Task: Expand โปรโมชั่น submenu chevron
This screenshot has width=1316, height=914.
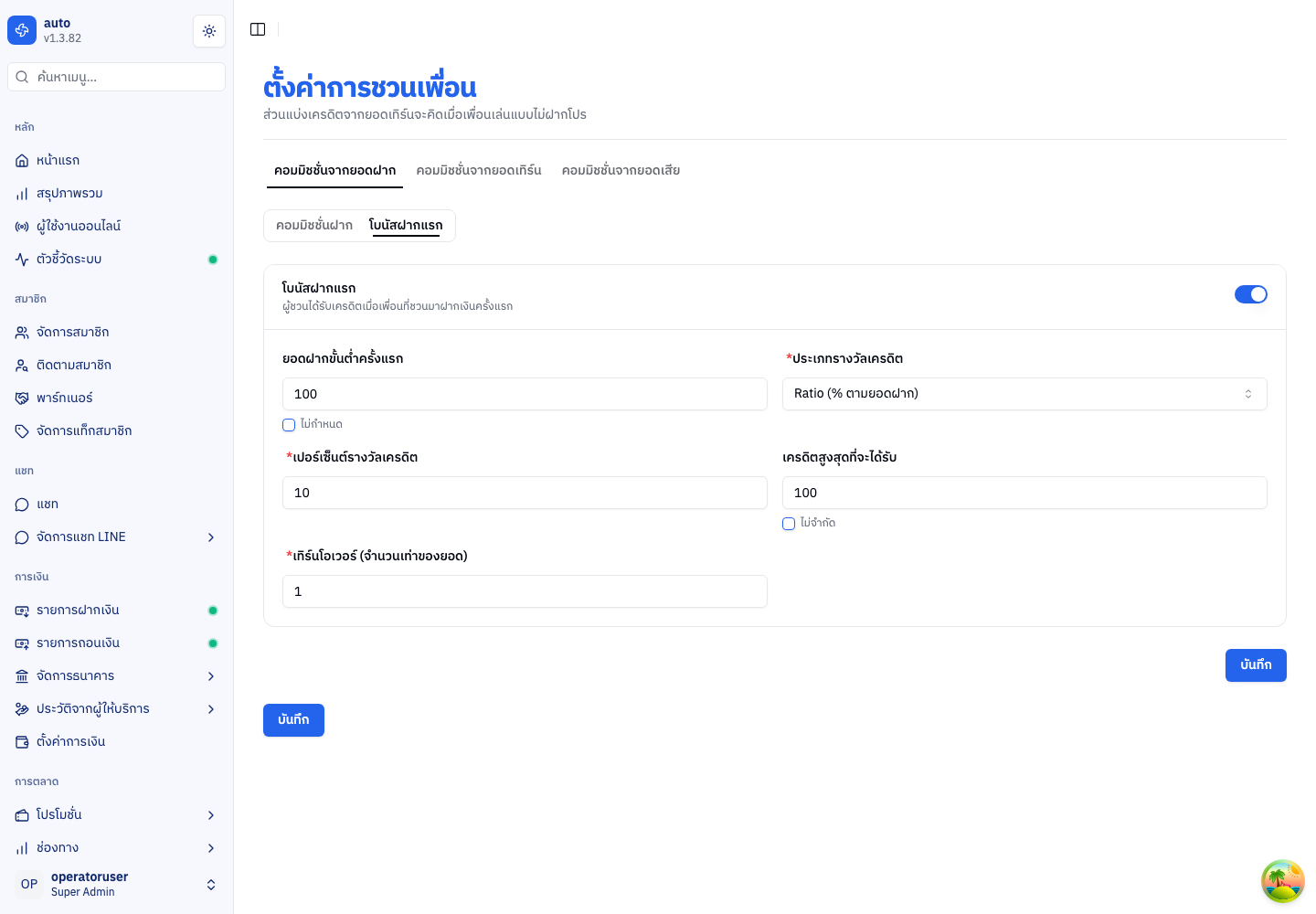Action: pyautogui.click(x=211, y=815)
